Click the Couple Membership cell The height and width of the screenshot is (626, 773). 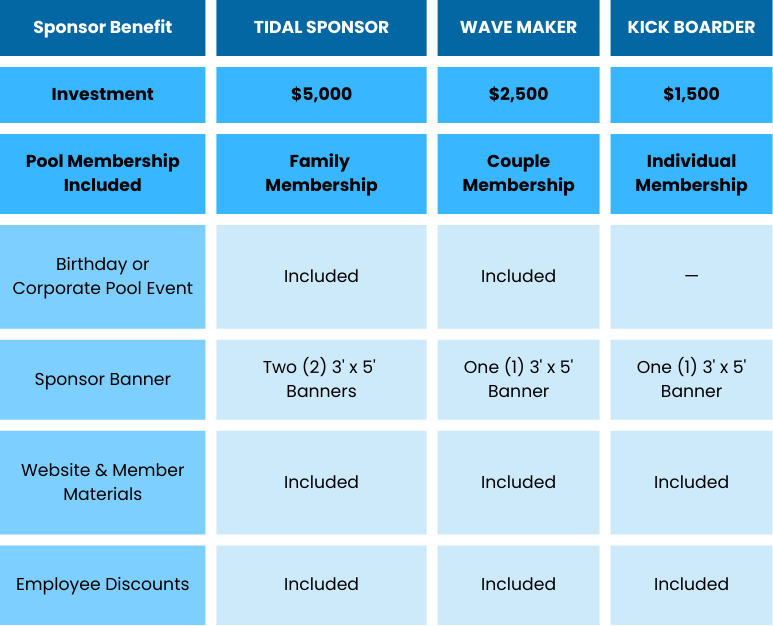click(518, 173)
